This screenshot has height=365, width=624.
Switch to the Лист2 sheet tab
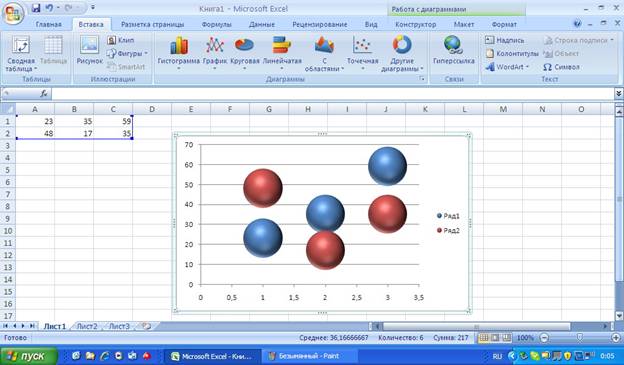point(87,326)
